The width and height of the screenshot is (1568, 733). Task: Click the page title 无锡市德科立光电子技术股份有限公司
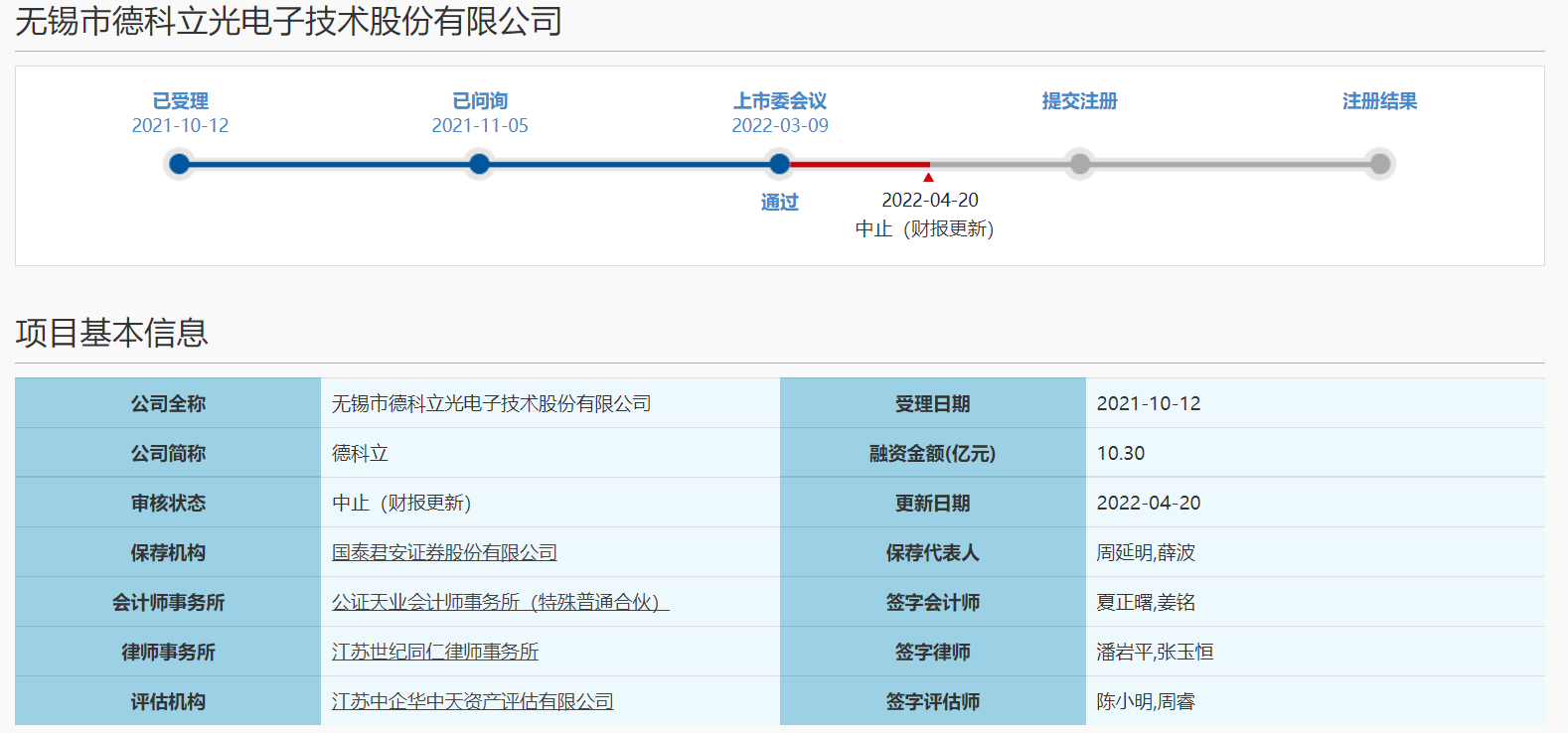click(289, 21)
